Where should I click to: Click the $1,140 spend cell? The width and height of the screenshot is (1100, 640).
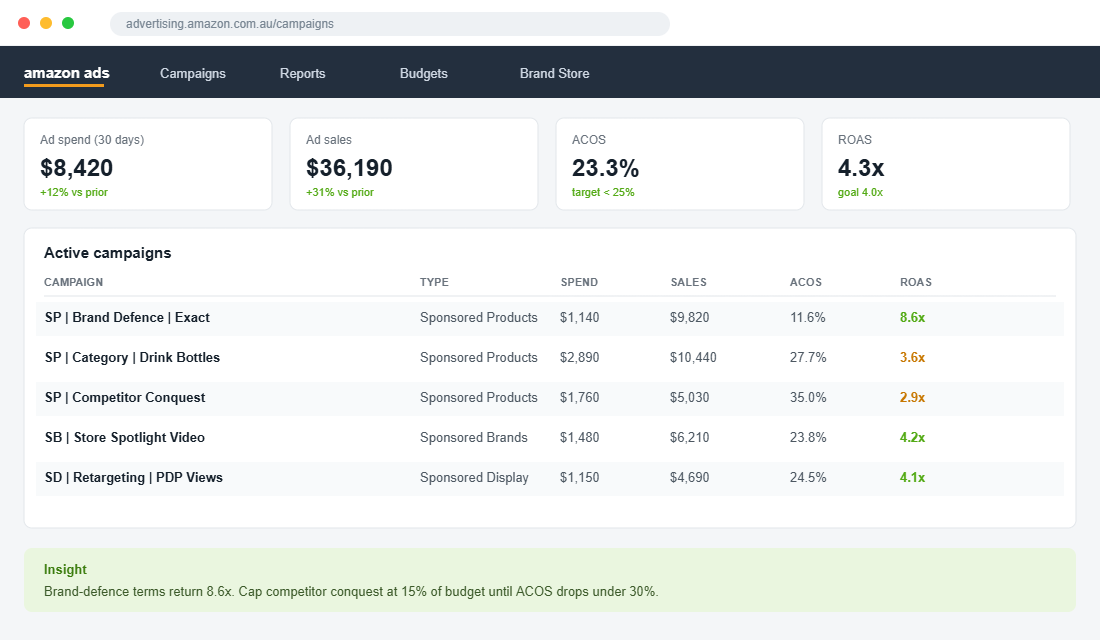(579, 317)
